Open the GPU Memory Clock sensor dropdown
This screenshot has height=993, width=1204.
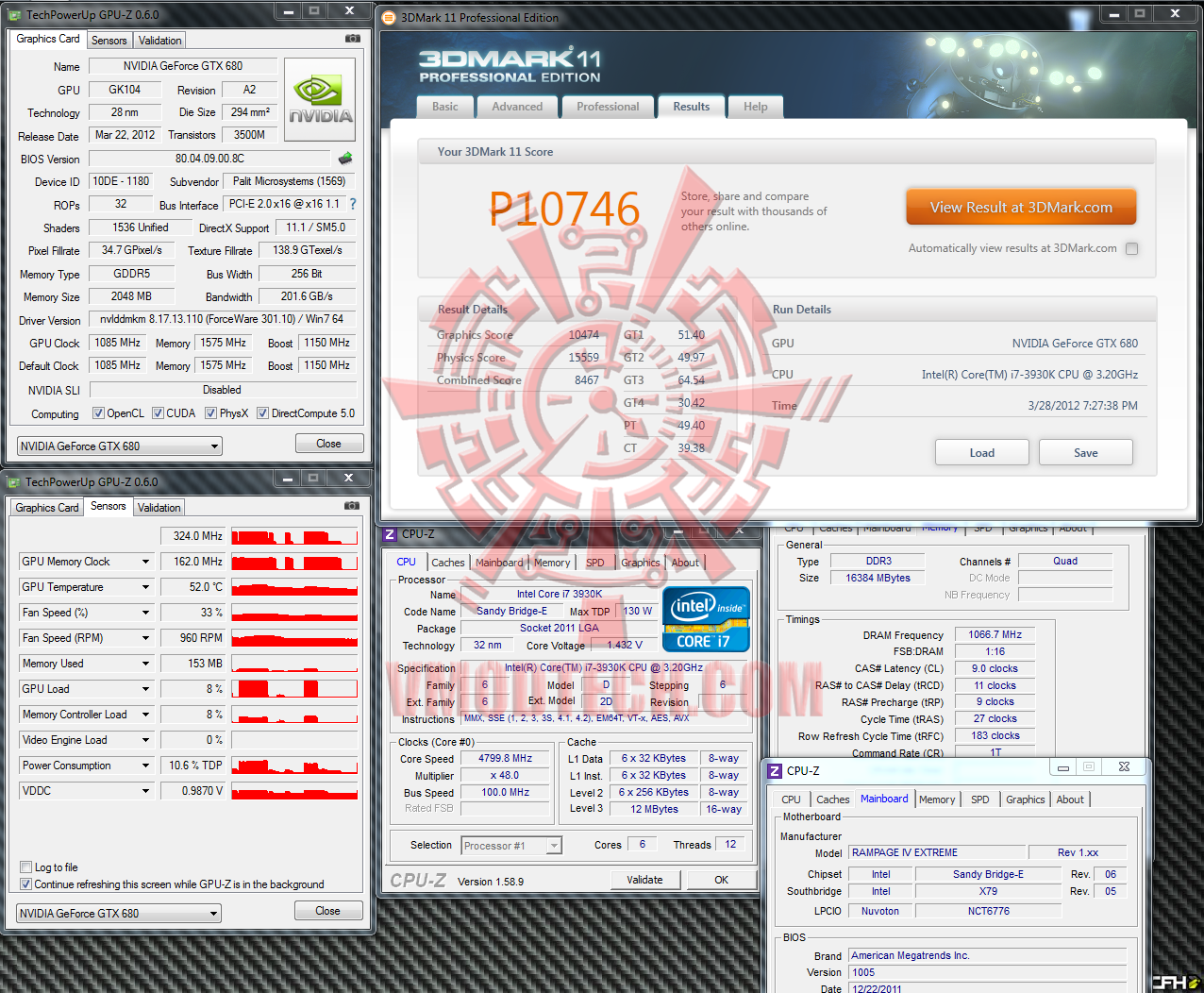click(146, 562)
